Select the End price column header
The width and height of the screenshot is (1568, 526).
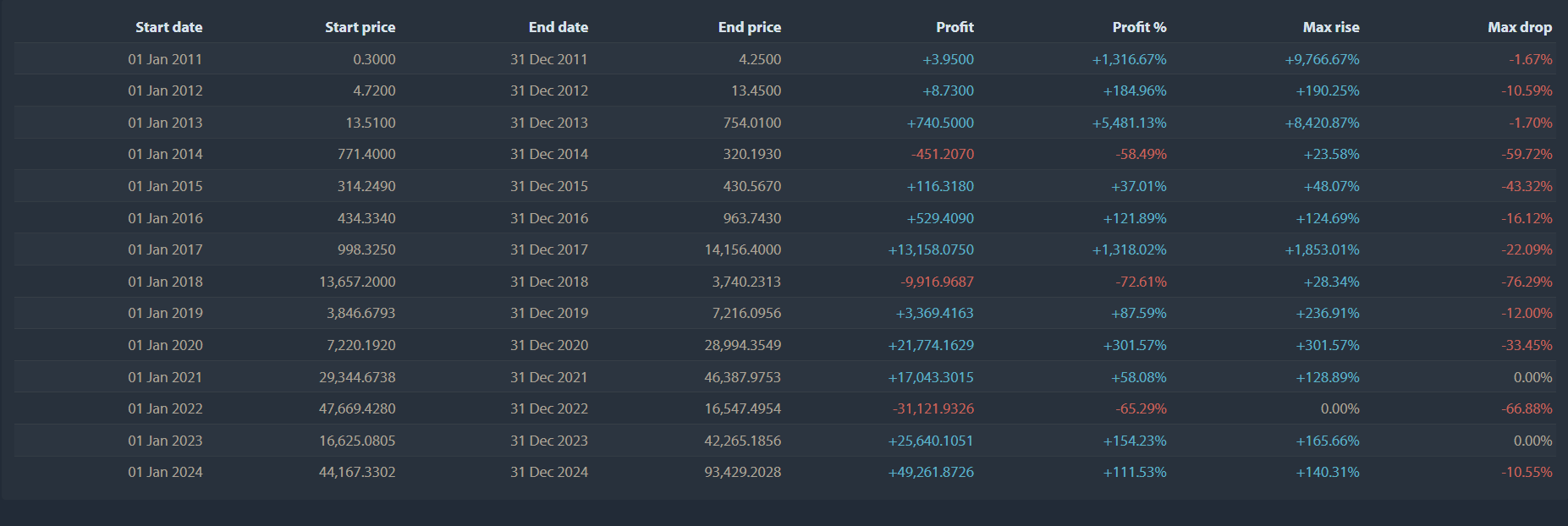coord(749,27)
